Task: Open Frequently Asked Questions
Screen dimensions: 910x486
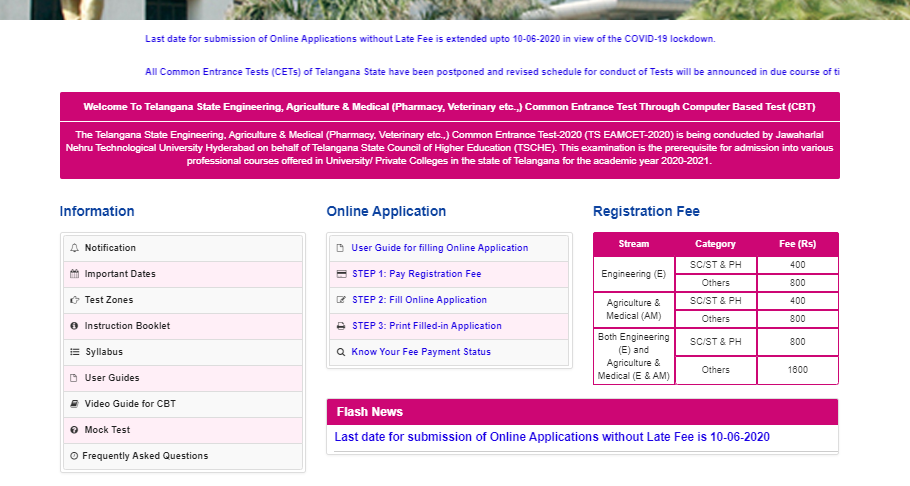Action: tap(145, 456)
